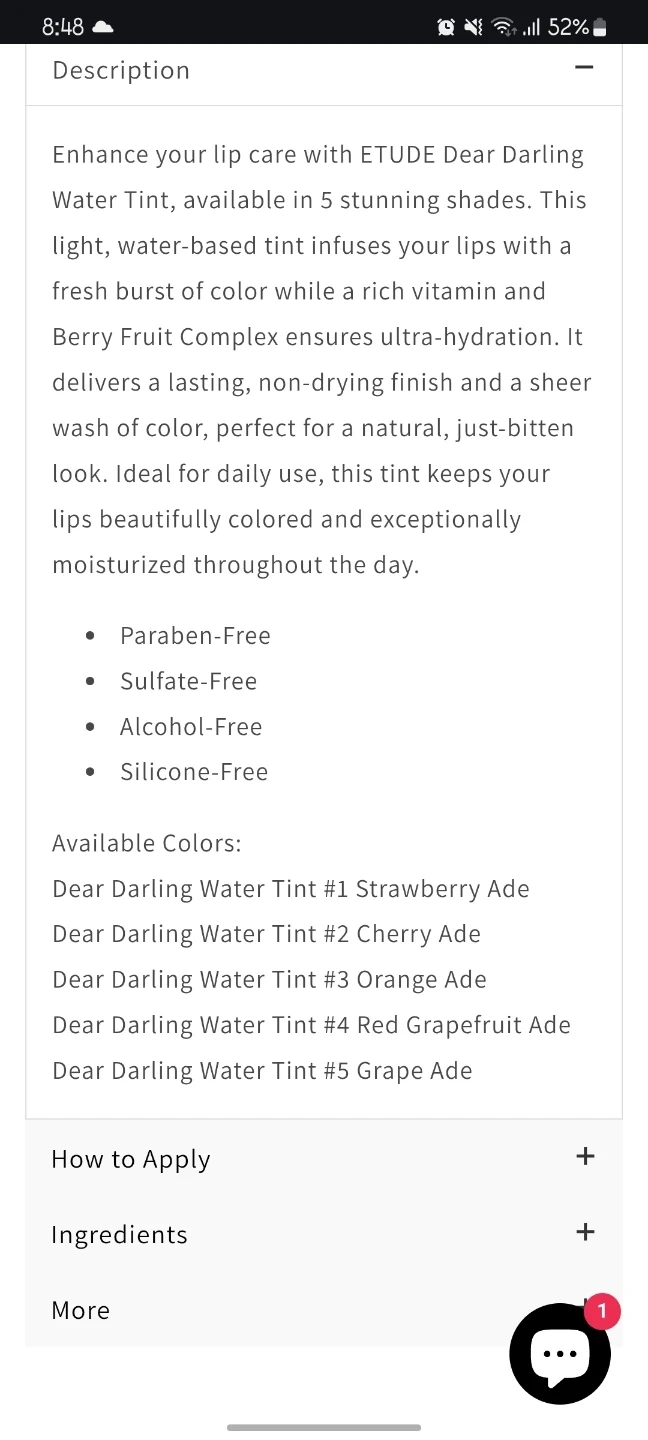The height and width of the screenshot is (1440, 648).
Task: Open the Shopify chat bubble
Action: tap(560, 1354)
